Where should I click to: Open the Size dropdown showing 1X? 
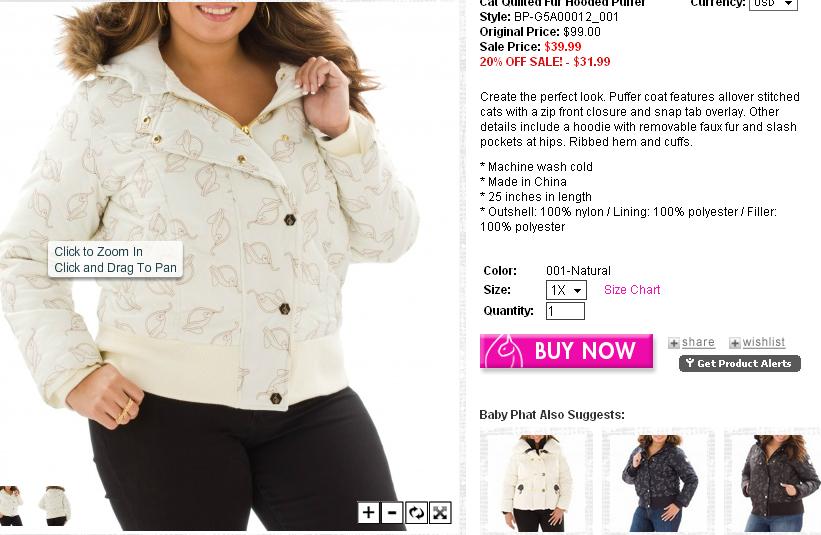pyautogui.click(x=566, y=290)
